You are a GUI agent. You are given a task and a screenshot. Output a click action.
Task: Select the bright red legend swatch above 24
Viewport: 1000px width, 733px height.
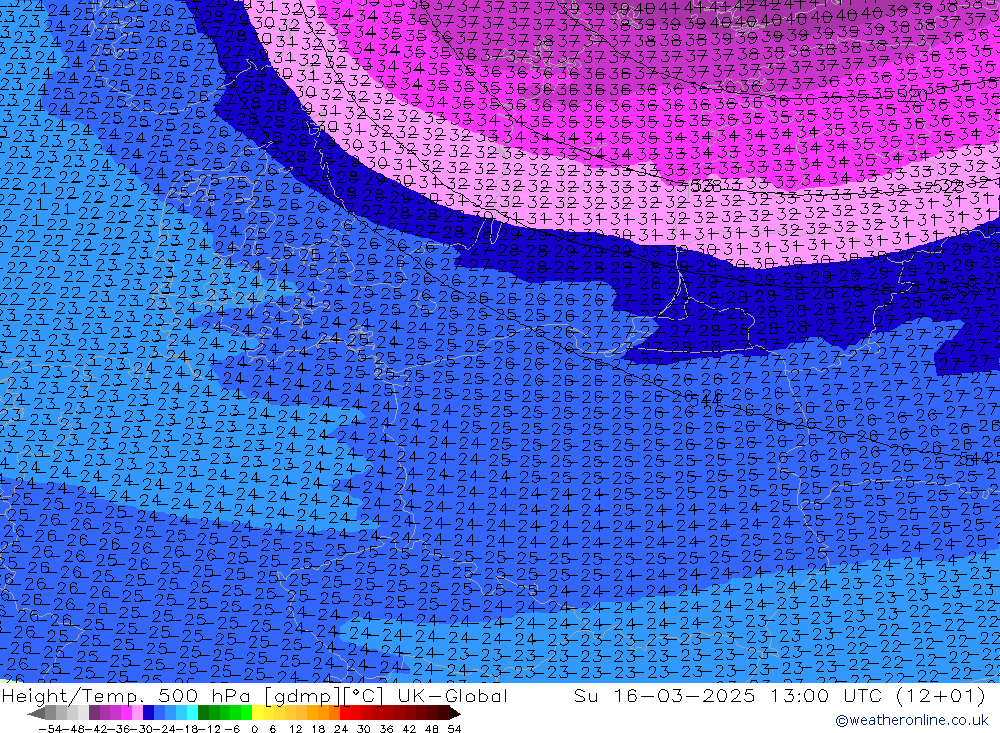click(345, 713)
